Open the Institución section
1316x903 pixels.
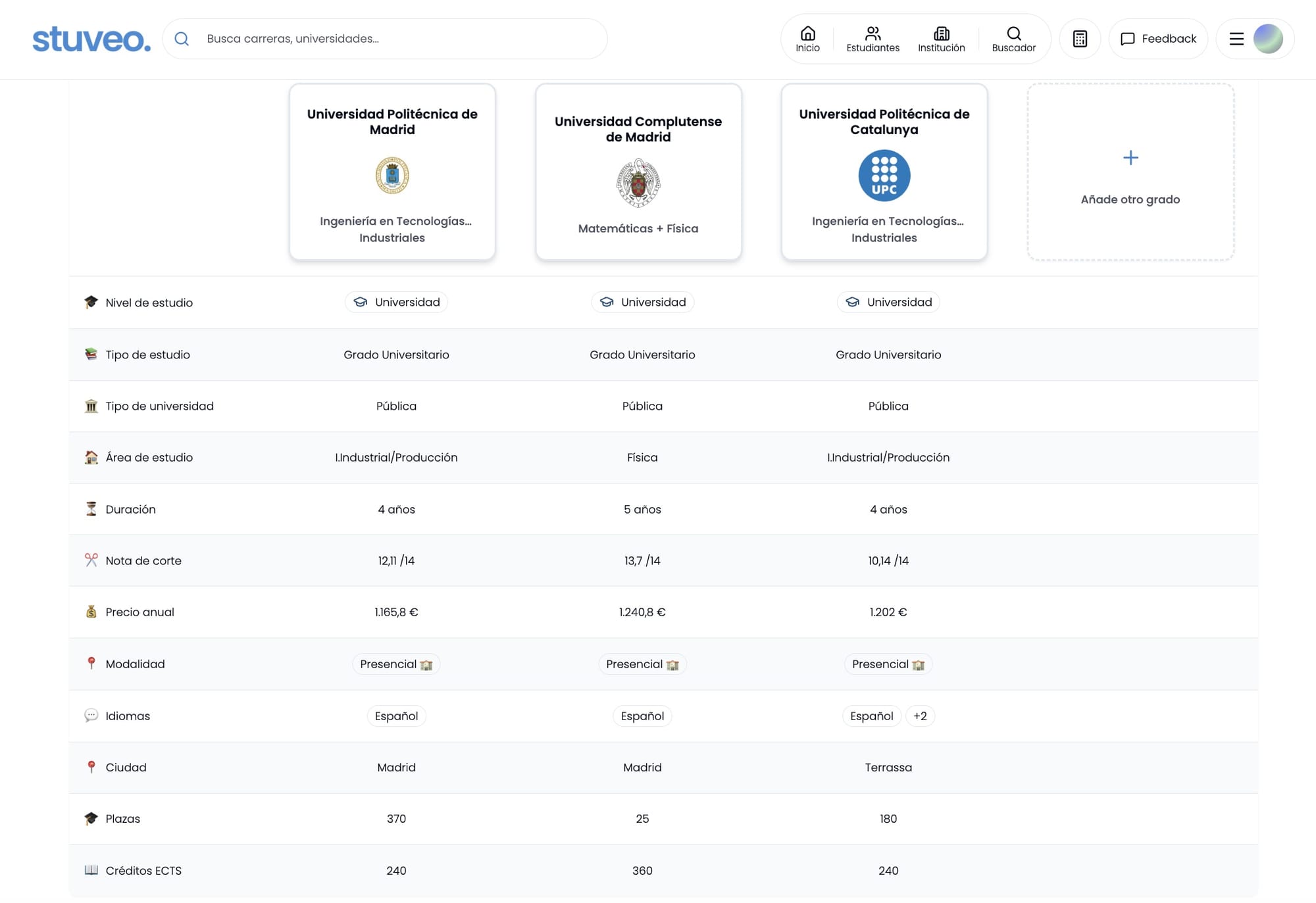coord(941,39)
